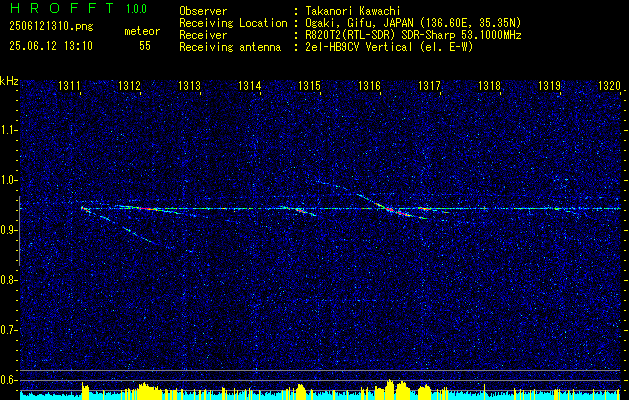629x400 pixels.
Task: Click the kHz axis unit label
Action: click(x=9, y=81)
